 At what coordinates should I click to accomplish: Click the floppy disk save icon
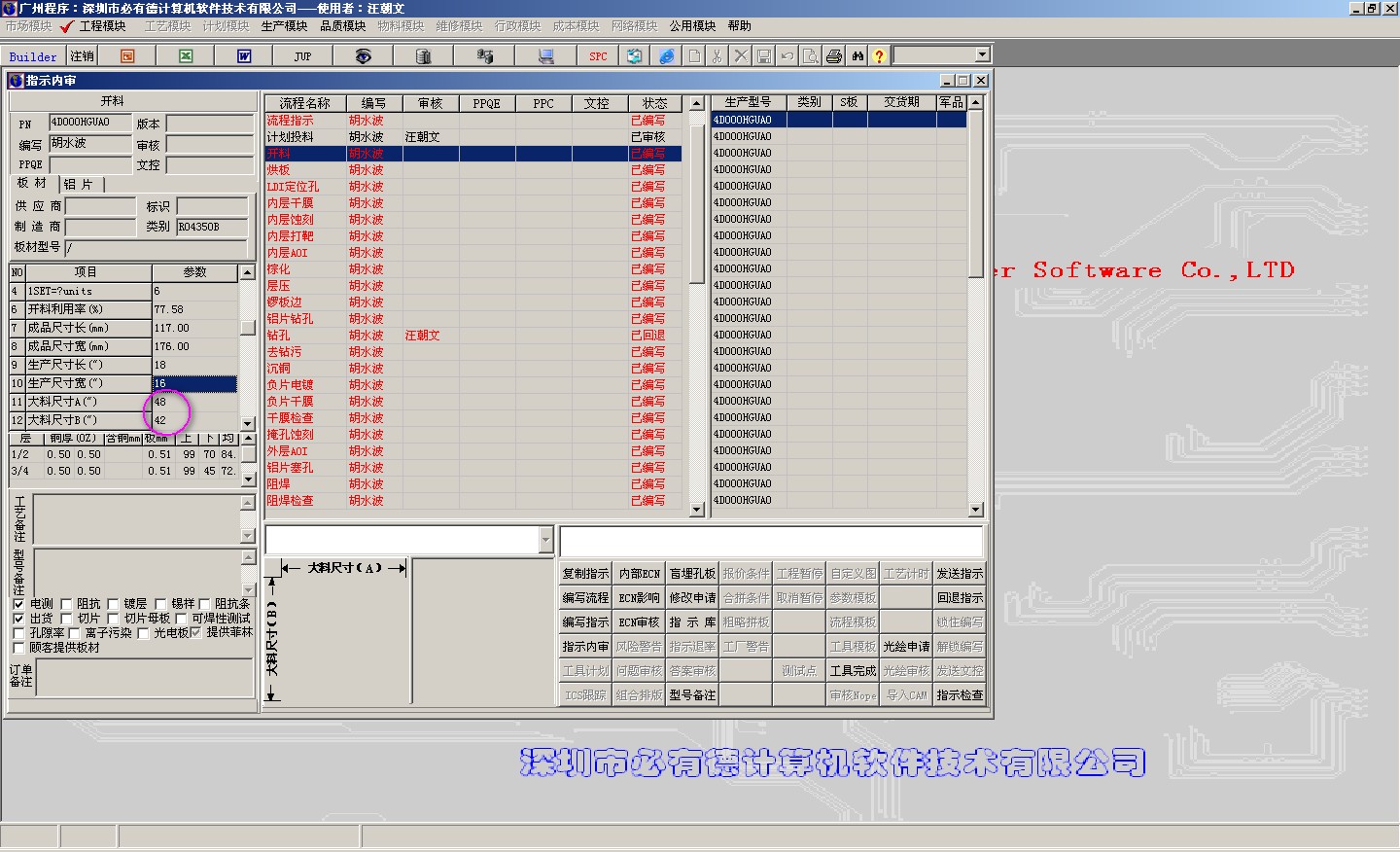[764, 56]
